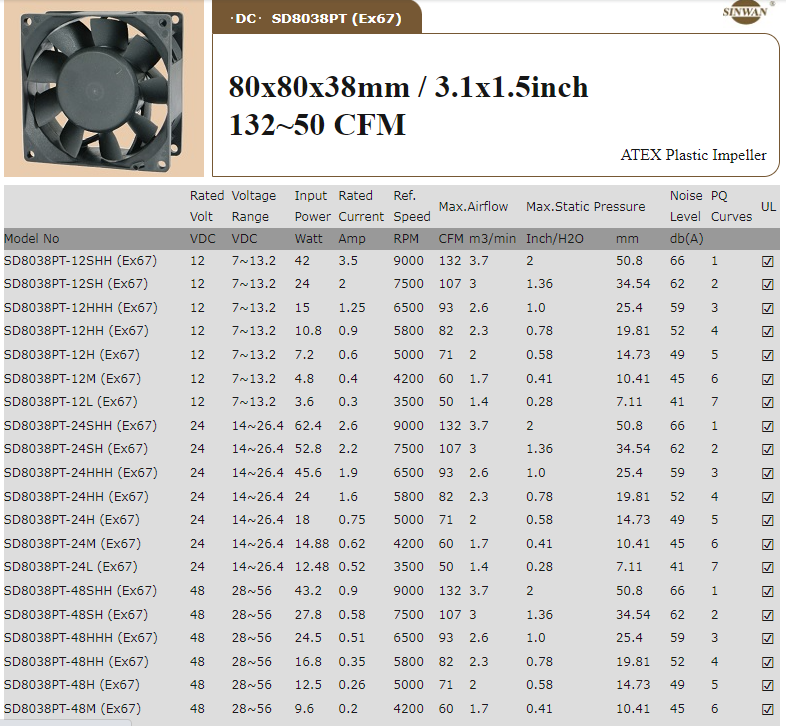Click model SD8038PT-12SH (Ex67)
Screen dimensions: 786x726
click(x=76, y=284)
